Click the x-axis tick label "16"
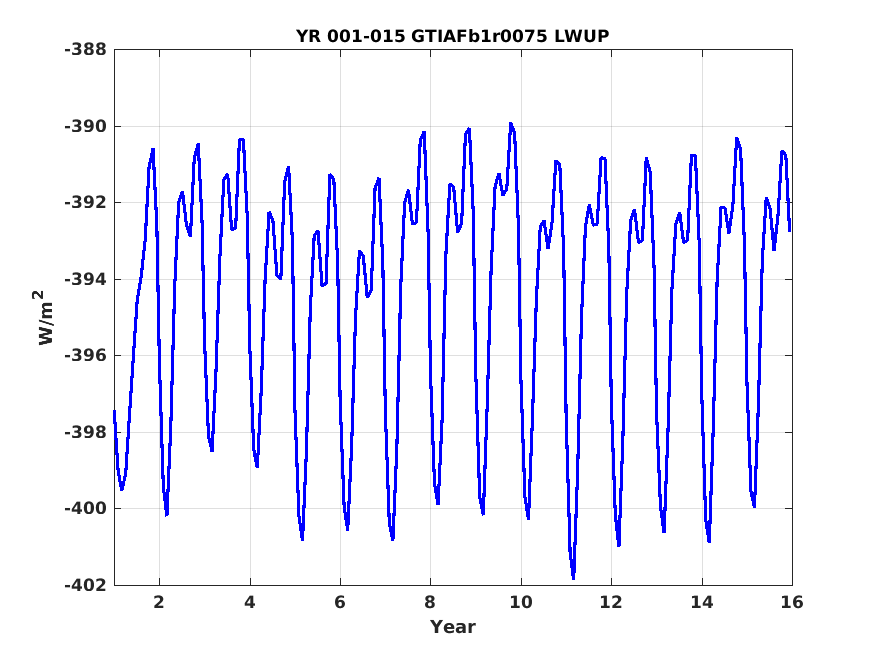Image resolution: width=875 pixels, height=656 pixels. tap(792, 602)
